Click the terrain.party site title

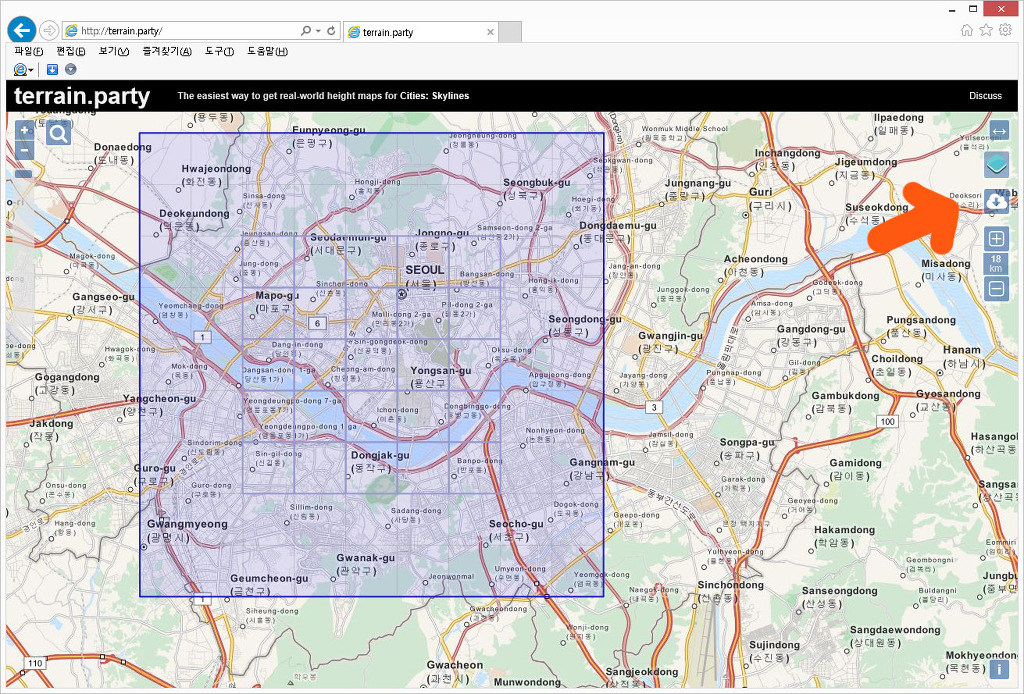(x=82, y=96)
